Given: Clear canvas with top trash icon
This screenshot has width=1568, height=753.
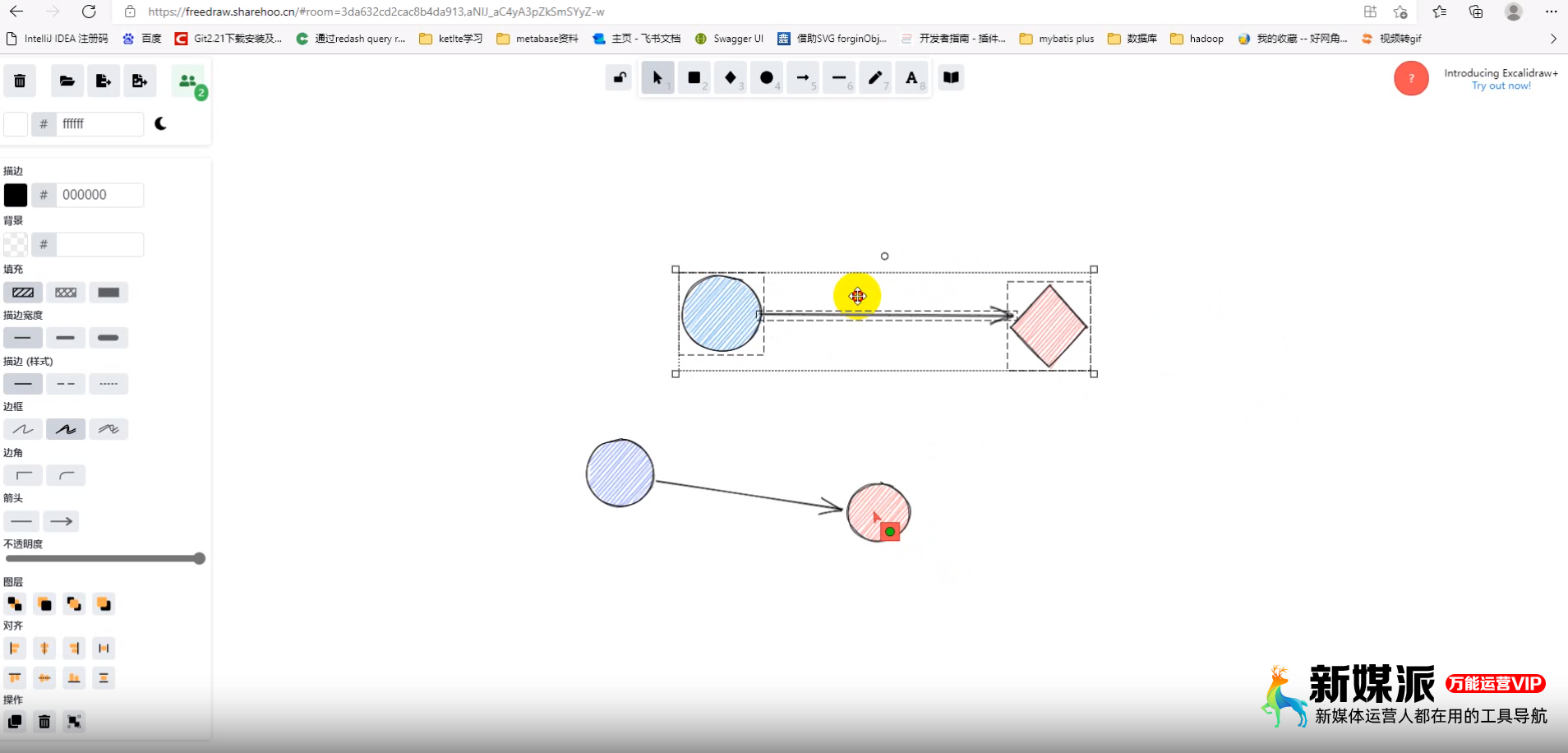Looking at the screenshot, I should 20,81.
